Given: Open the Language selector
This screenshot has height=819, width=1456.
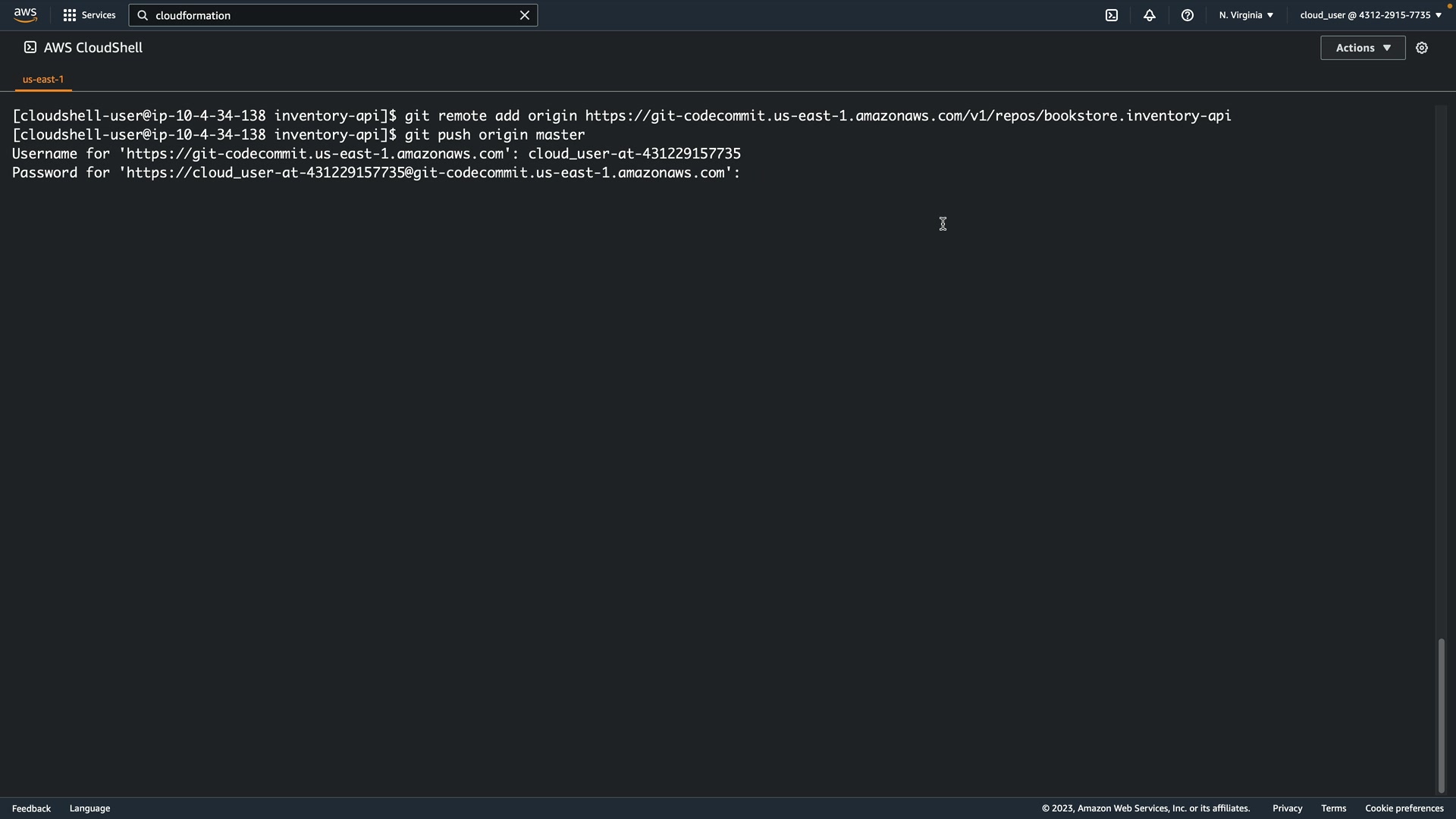Looking at the screenshot, I should [x=89, y=808].
